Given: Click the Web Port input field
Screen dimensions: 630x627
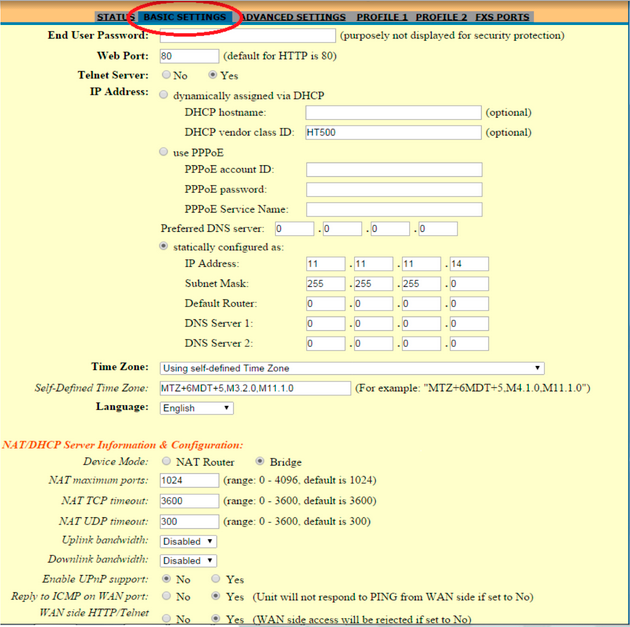Looking at the screenshot, I should 189,56.
